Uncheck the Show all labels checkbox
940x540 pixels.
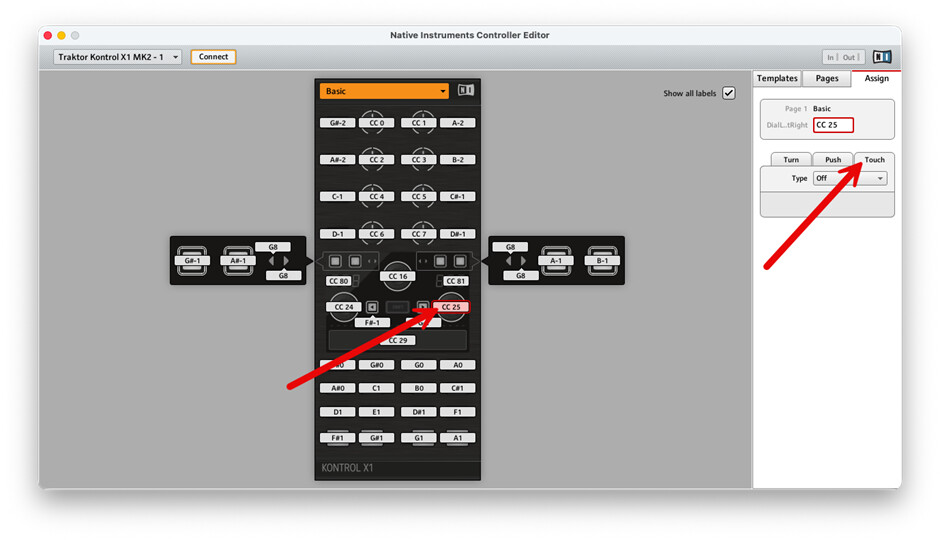click(x=728, y=93)
